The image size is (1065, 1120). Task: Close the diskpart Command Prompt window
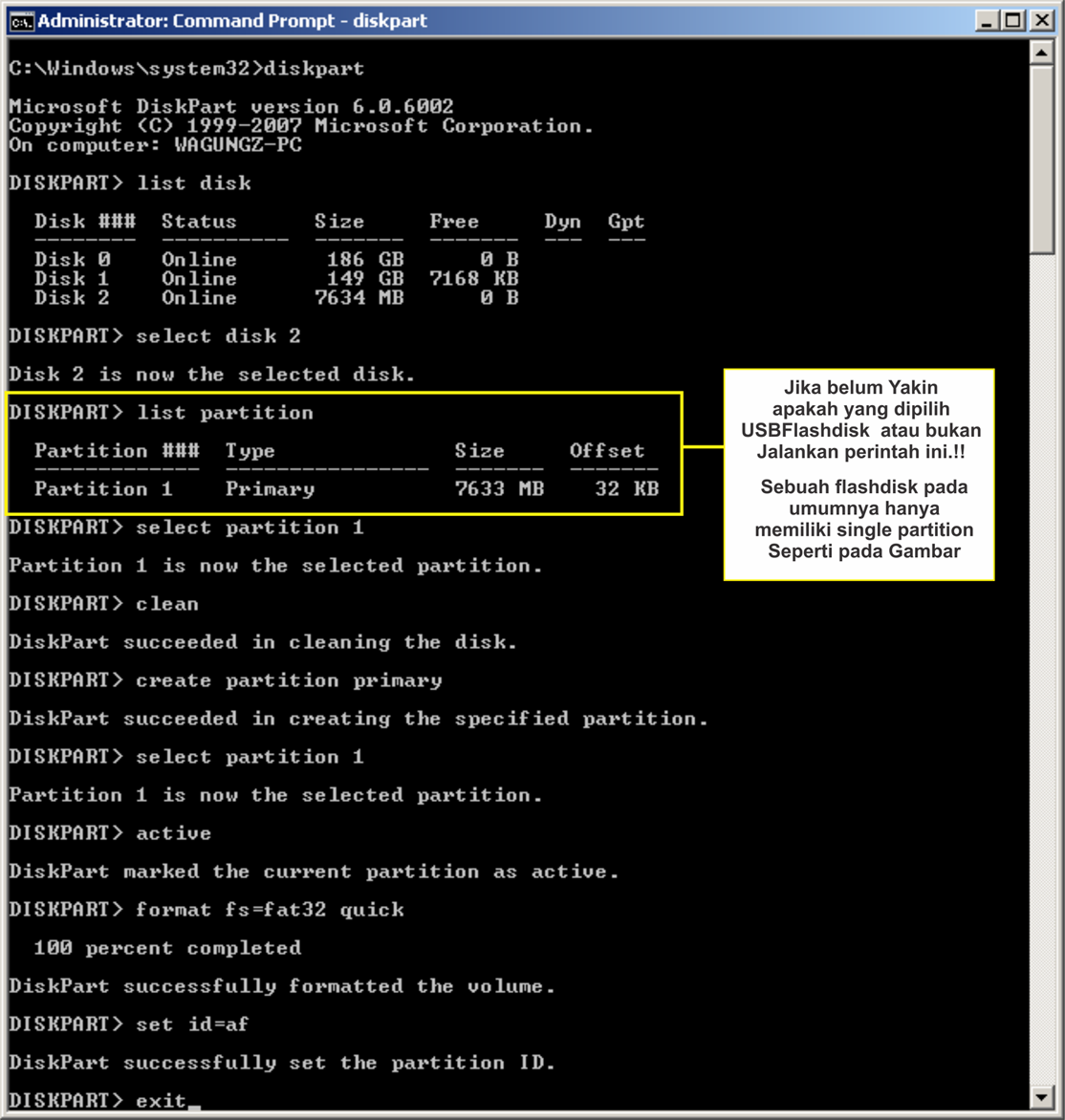pyautogui.click(x=1042, y=21)
